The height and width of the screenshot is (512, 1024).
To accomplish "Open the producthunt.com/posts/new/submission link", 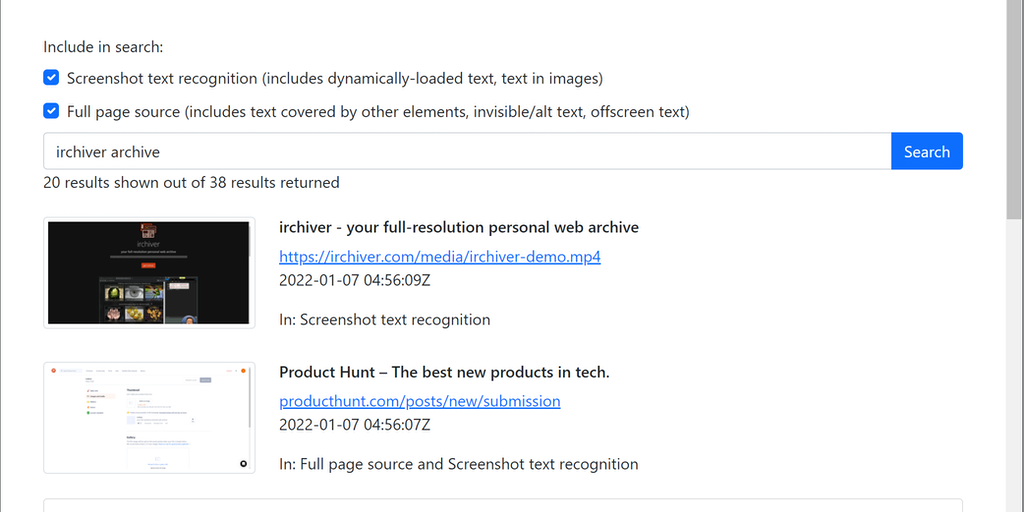I will tap(419, 401).
